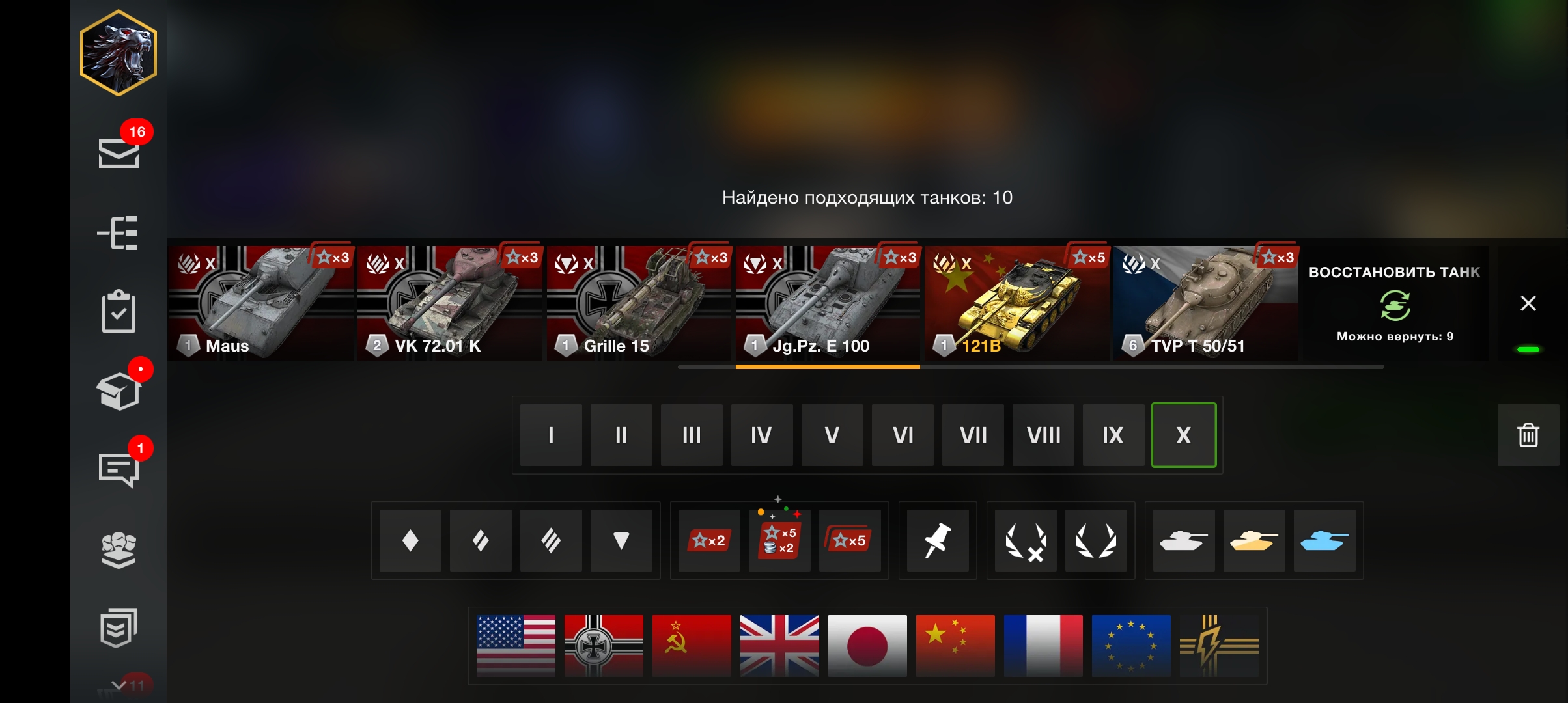Click the Восстановить танк button

[x=1395, y=303]
